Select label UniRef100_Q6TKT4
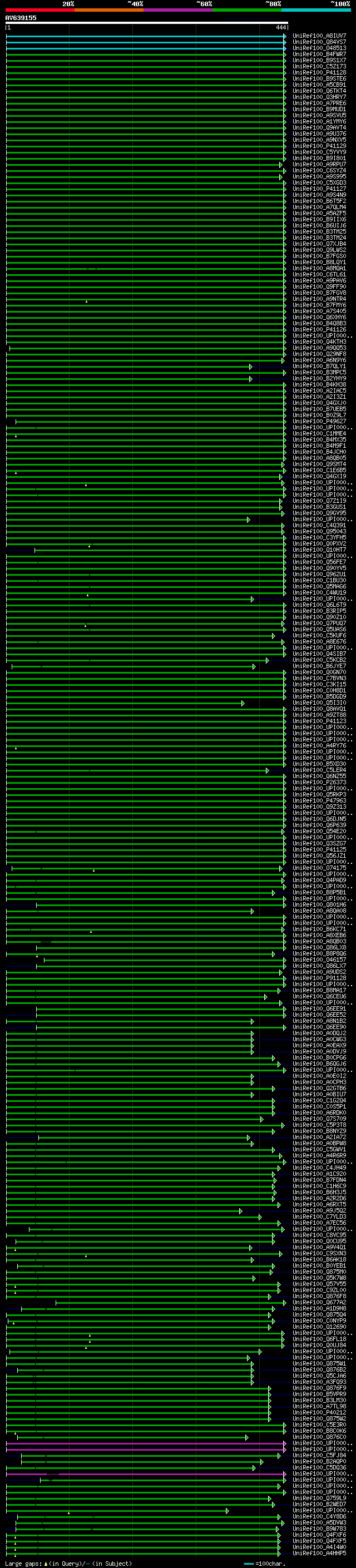The width and height of the screenshot is (356, 1568). pyautogui.click(x=319, y=91)
